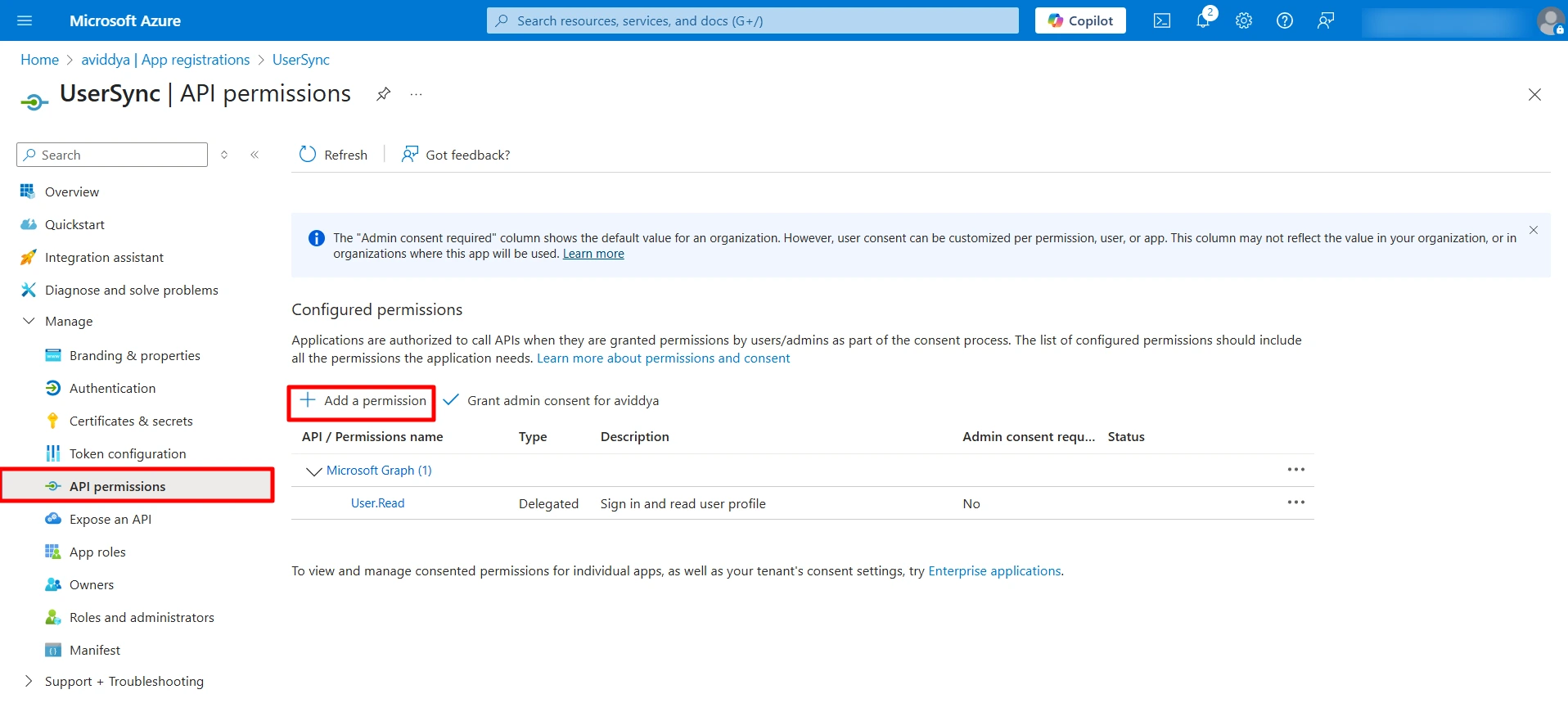This screenshot has width=1568, height=712.
Task: Focus the sidebar Search box
Action: 112,155
